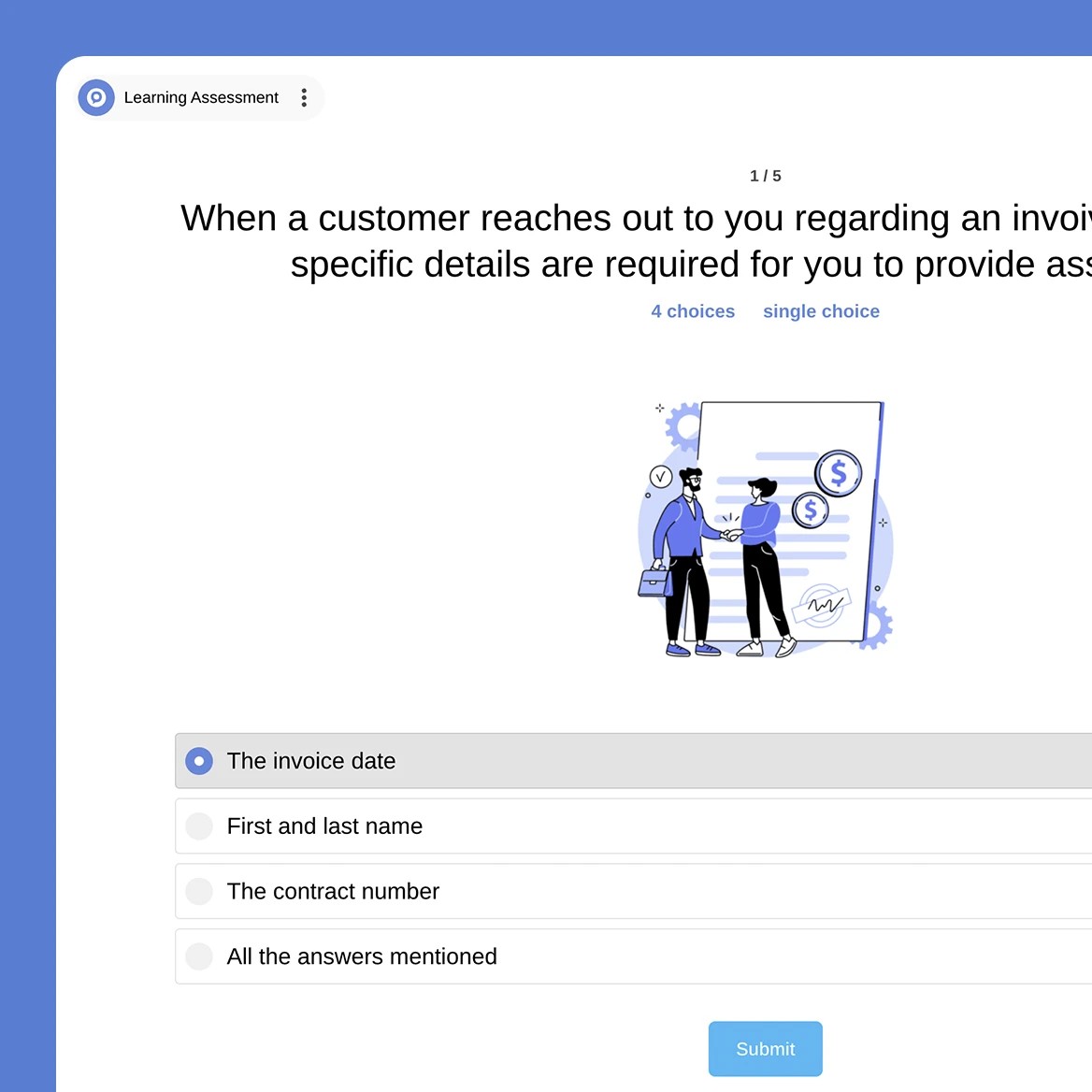Choose the 'First and last name' option

point(199,826)
